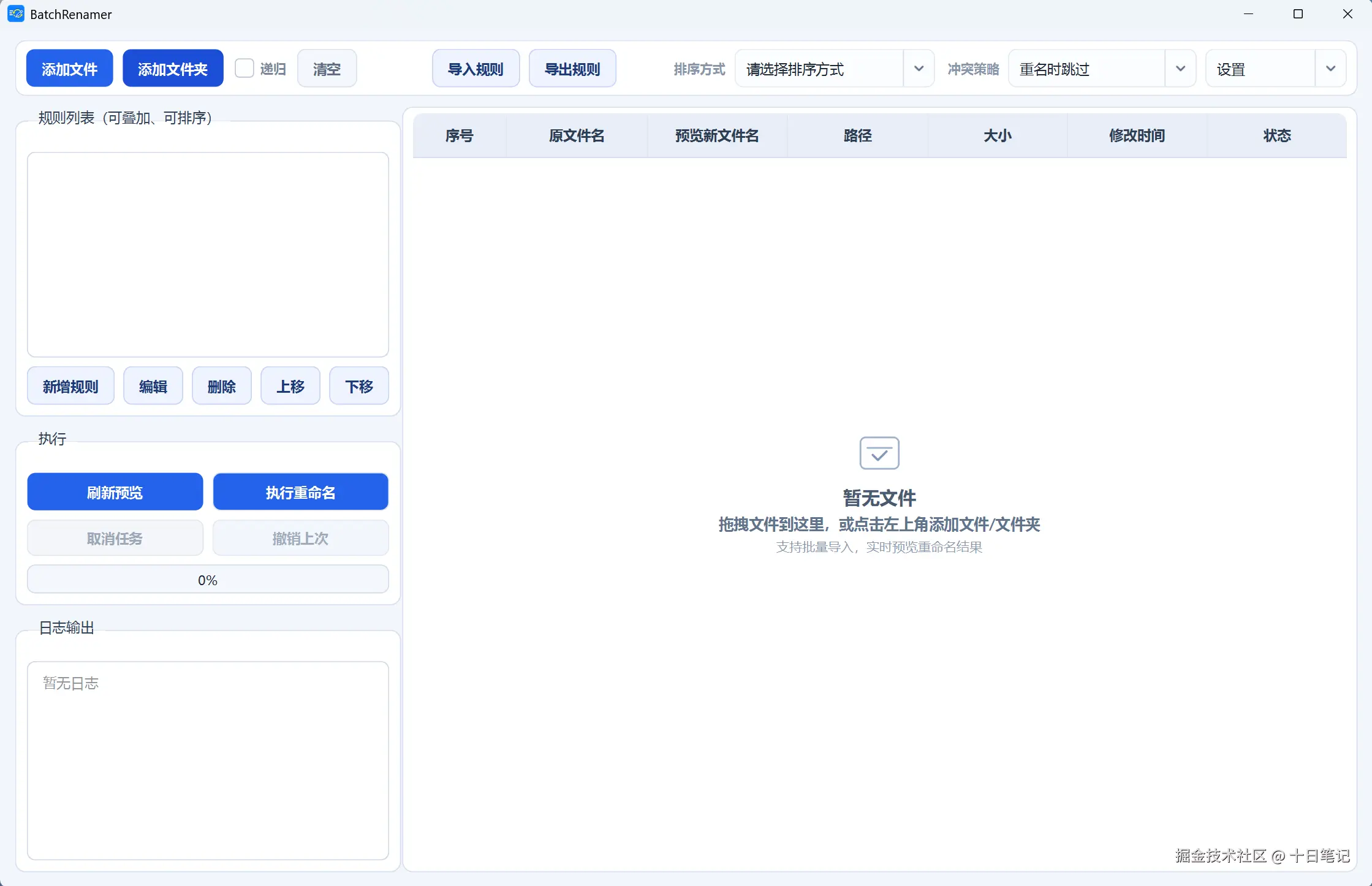This screenshot has height=886, width=1372.
Task: Minimize the BatchRenamer window
Action: [1248, 13]
